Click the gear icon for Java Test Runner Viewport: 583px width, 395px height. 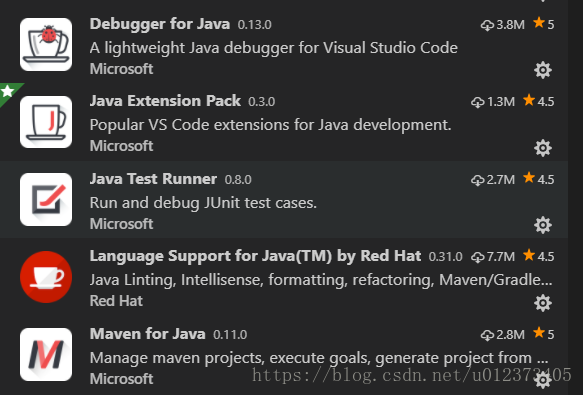tap(543, 225)
